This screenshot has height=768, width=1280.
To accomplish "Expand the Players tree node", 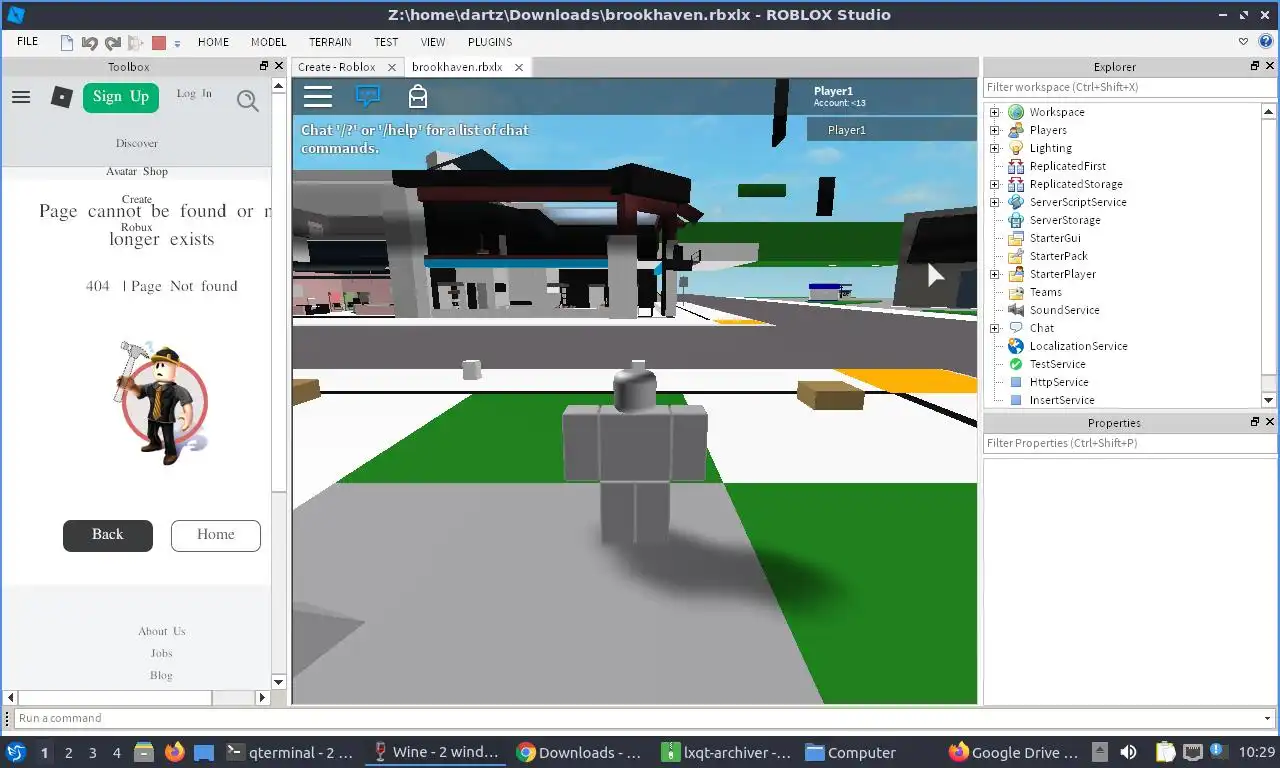I will click(995, 130).
